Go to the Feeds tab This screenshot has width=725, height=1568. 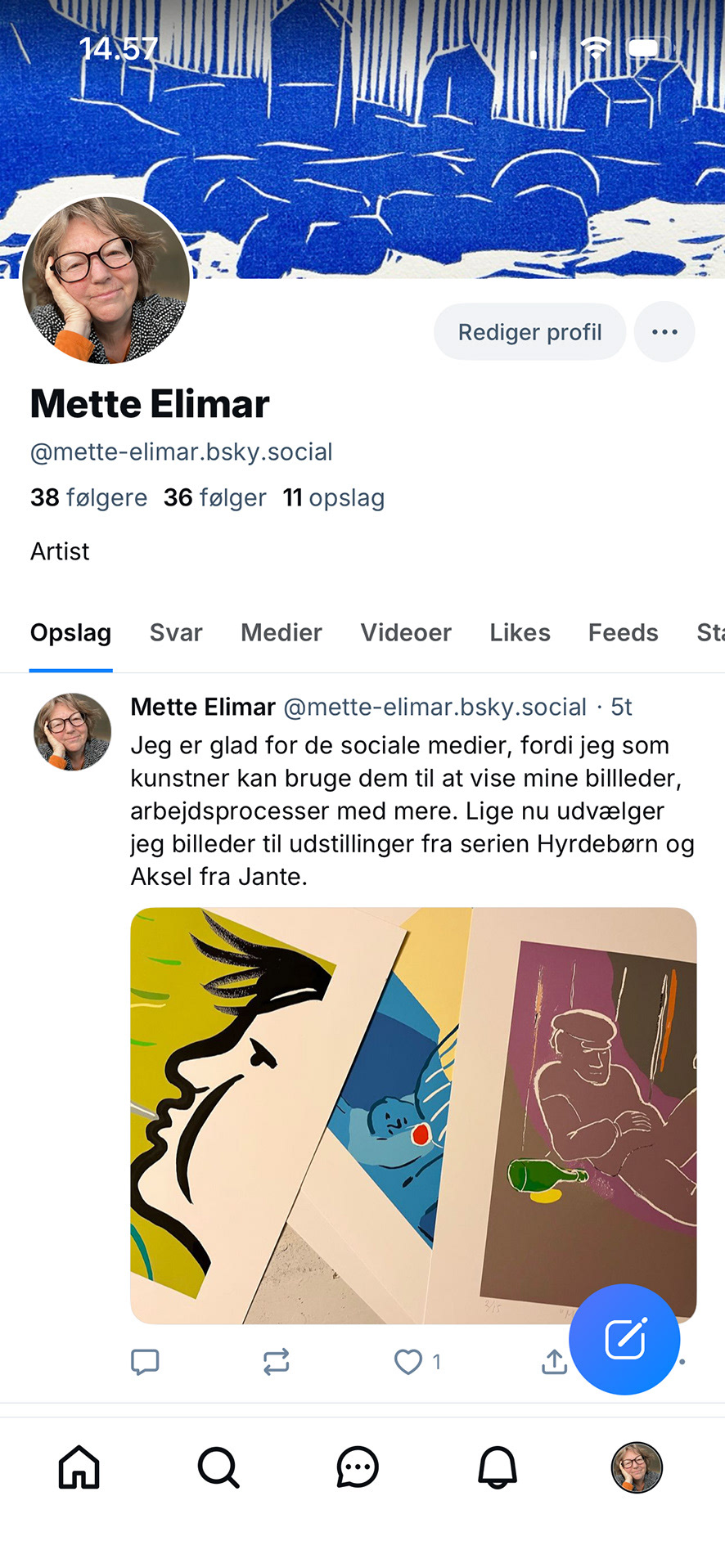[x=623, y=632]
